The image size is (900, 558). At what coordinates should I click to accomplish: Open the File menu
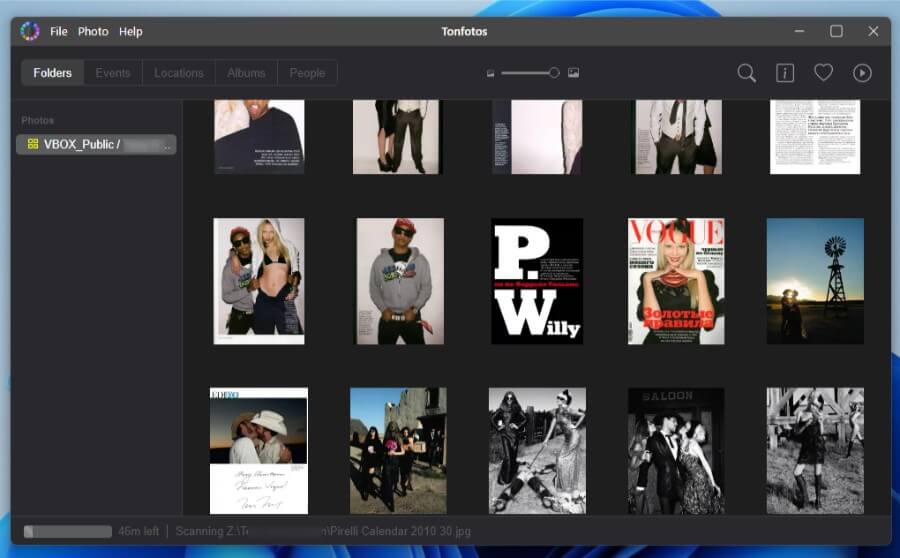click(x=59, y=31)
